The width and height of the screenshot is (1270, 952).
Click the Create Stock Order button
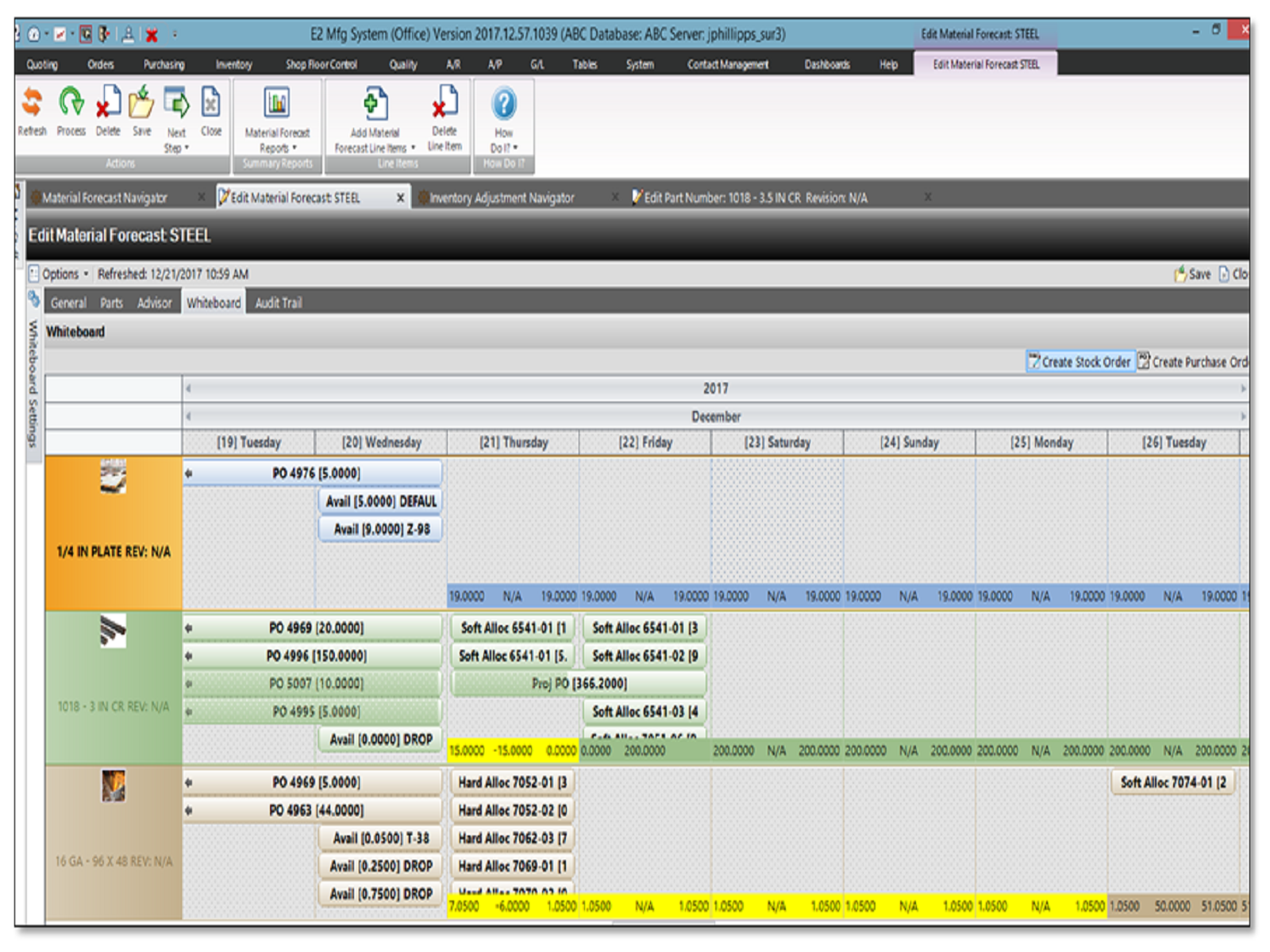[x=1080, y=362]
